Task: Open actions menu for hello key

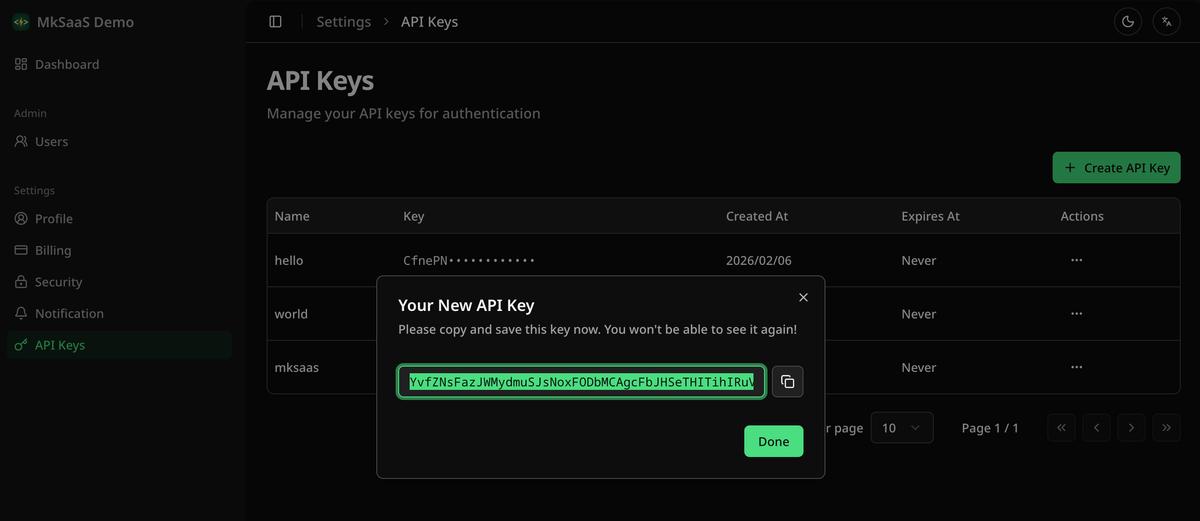Action: [1076, 260]
